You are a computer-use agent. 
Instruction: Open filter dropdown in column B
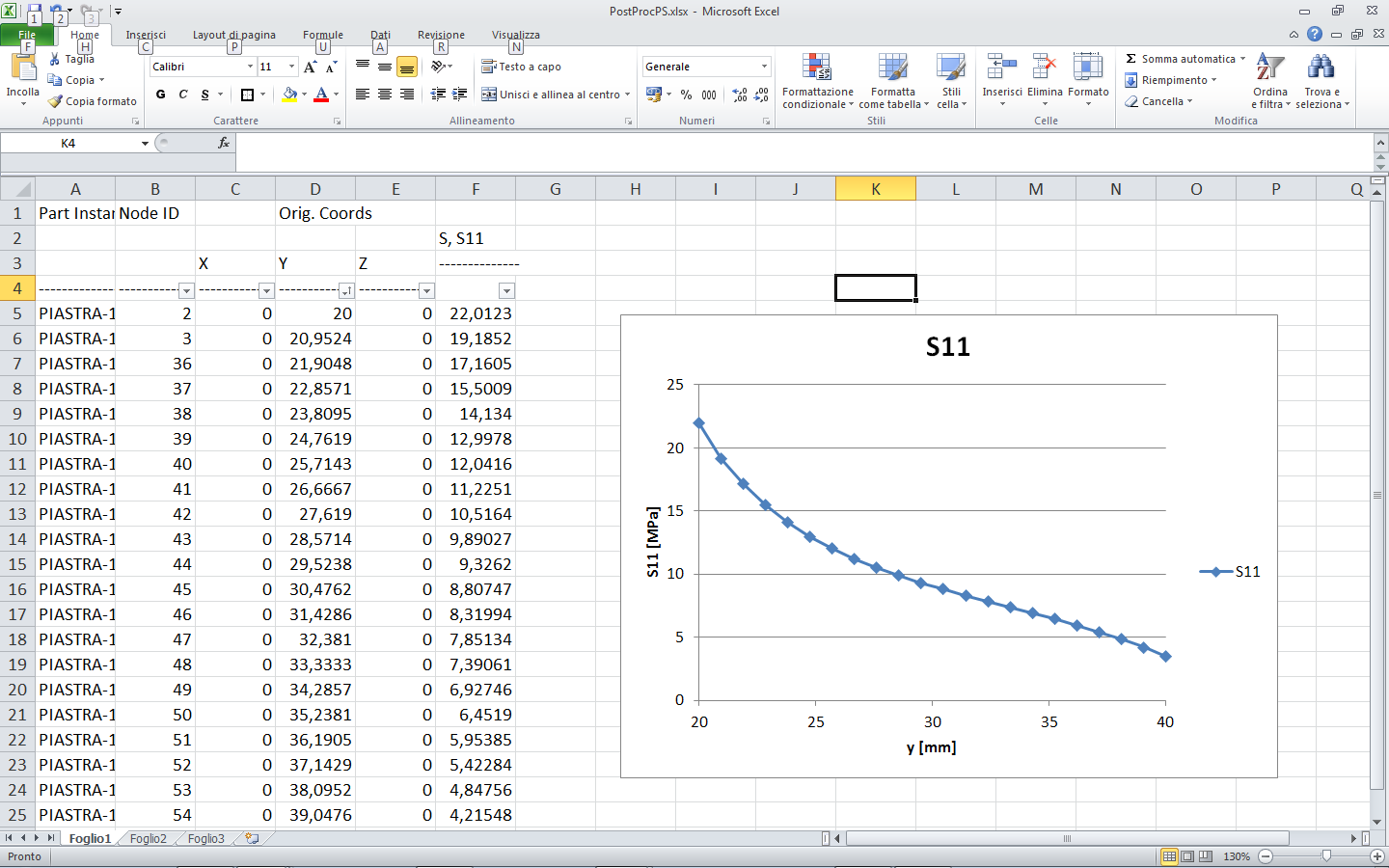click(x=186, y=290)
